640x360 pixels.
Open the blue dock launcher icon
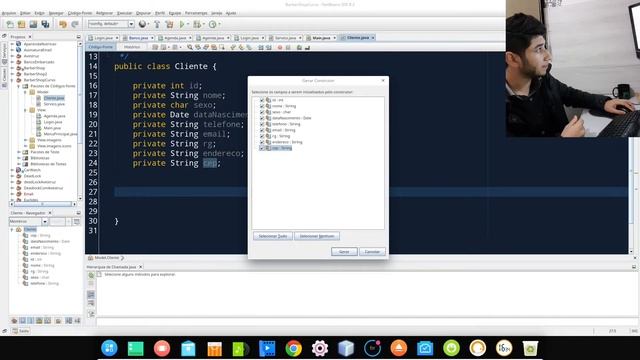(109, 348)
